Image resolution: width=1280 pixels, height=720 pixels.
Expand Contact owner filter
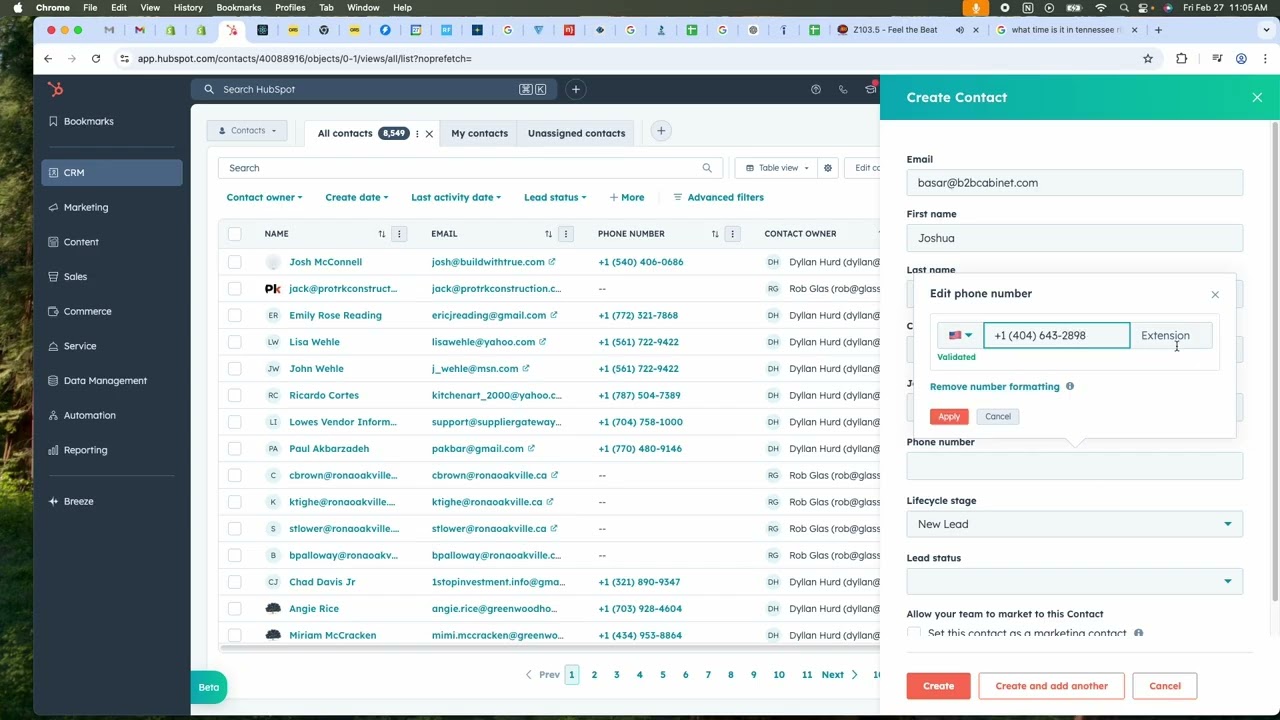click(x=264, y=197)
